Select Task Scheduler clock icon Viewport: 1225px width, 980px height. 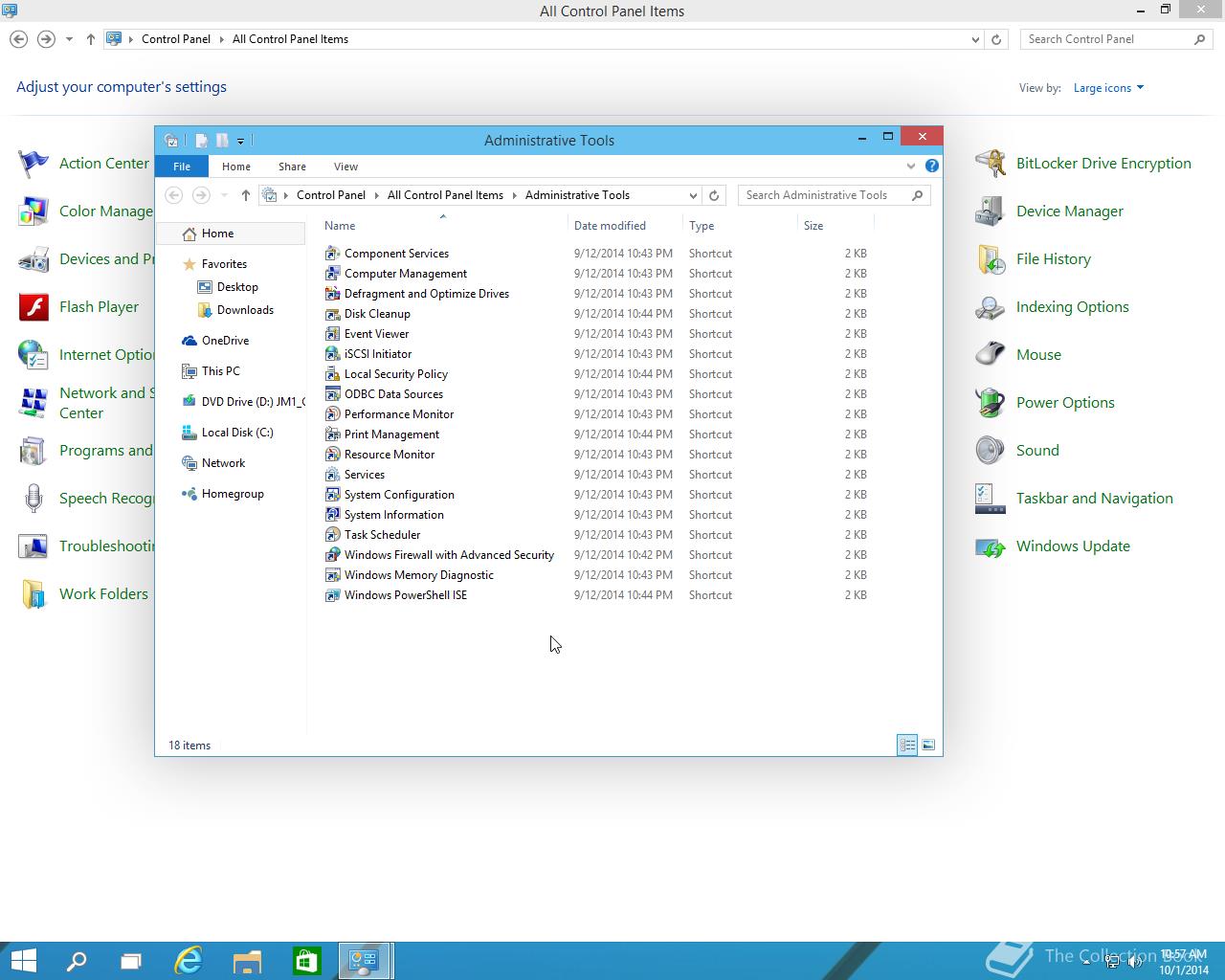[x=332, y=535]
